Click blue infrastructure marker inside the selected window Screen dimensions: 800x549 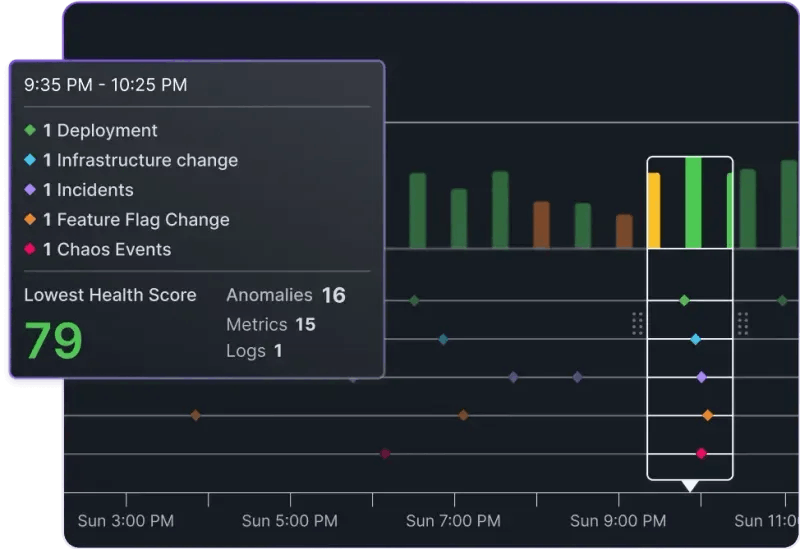696,339
